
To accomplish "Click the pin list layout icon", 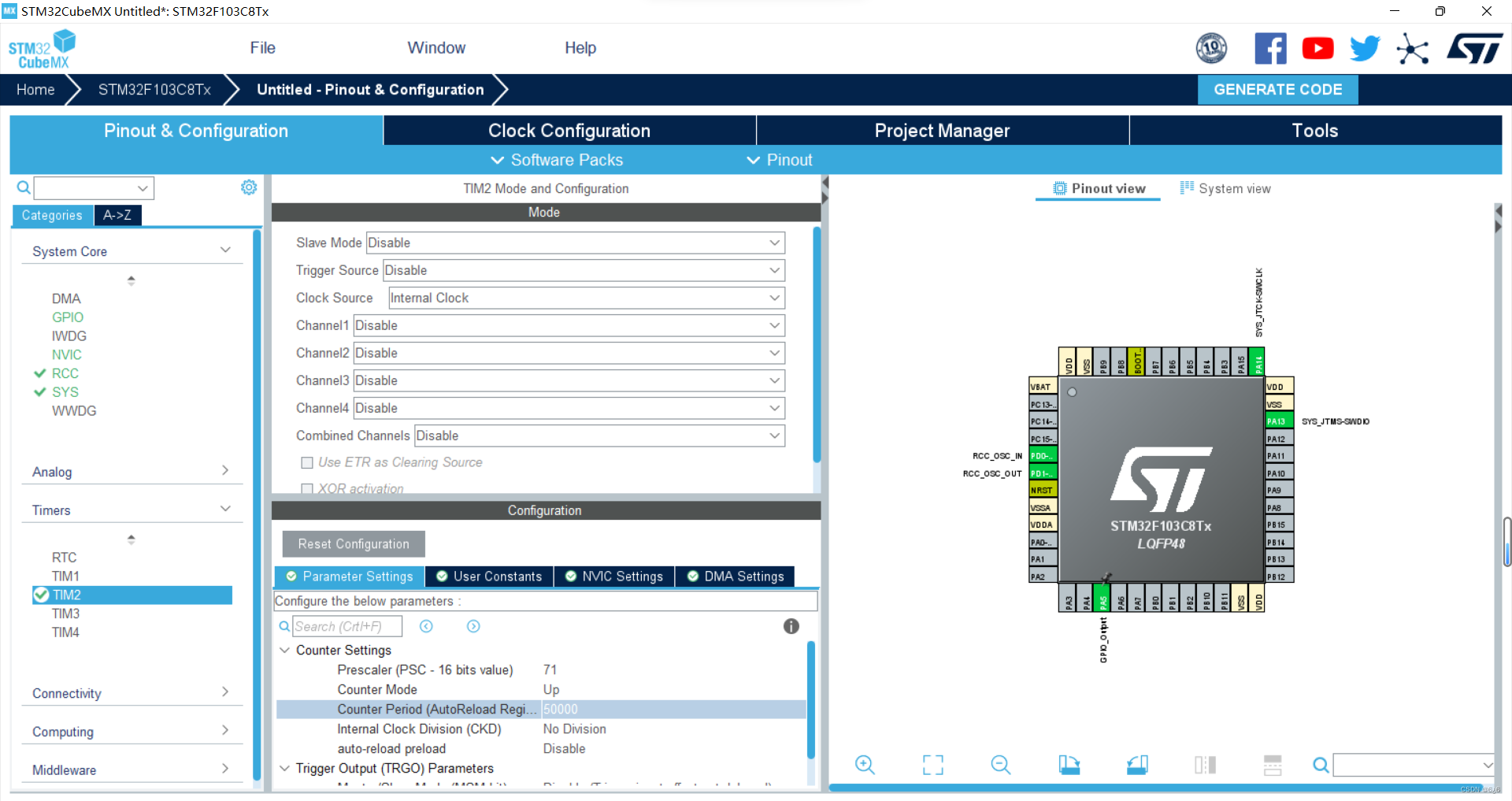I will point(1273,765).
